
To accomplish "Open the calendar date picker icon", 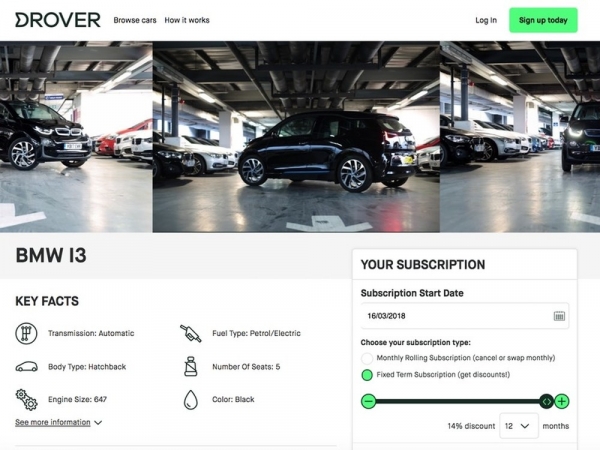I will pyautogui.click(x=559, y=316).
